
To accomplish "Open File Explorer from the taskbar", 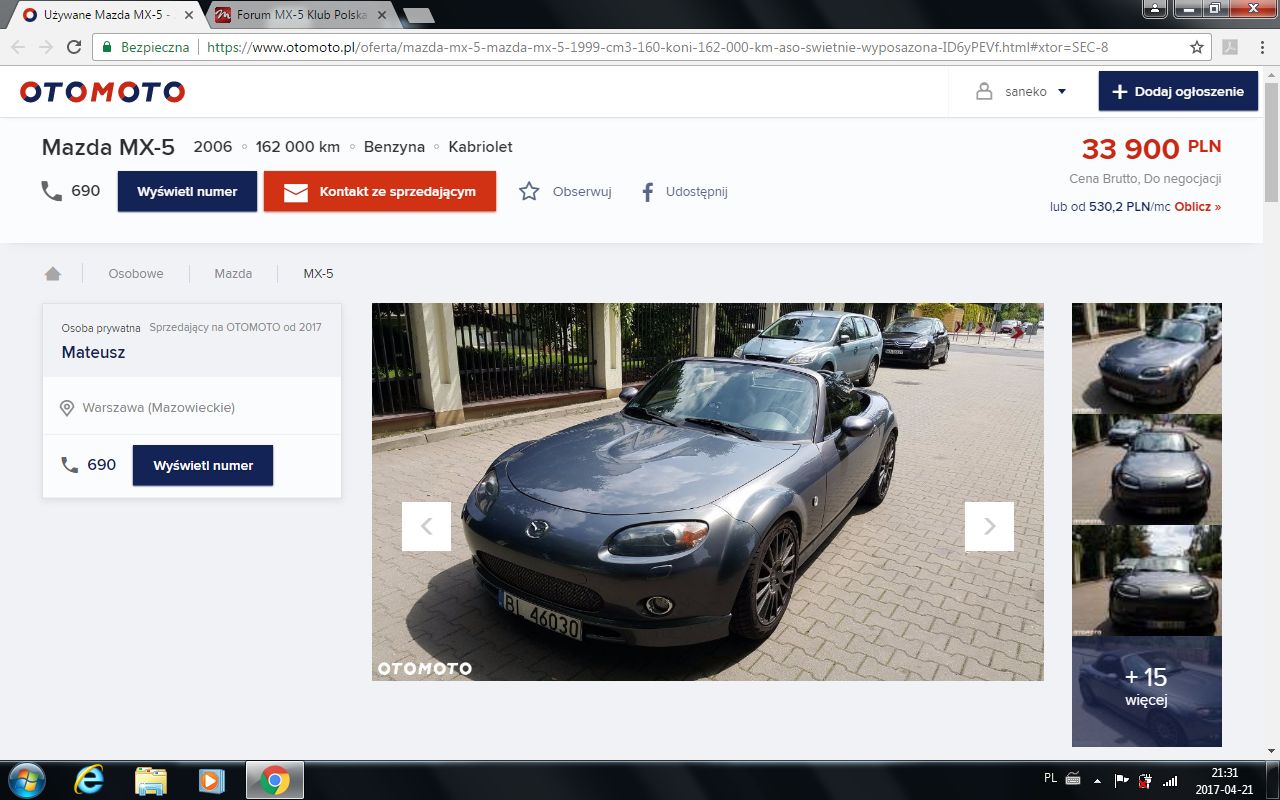I will point(150,780).
